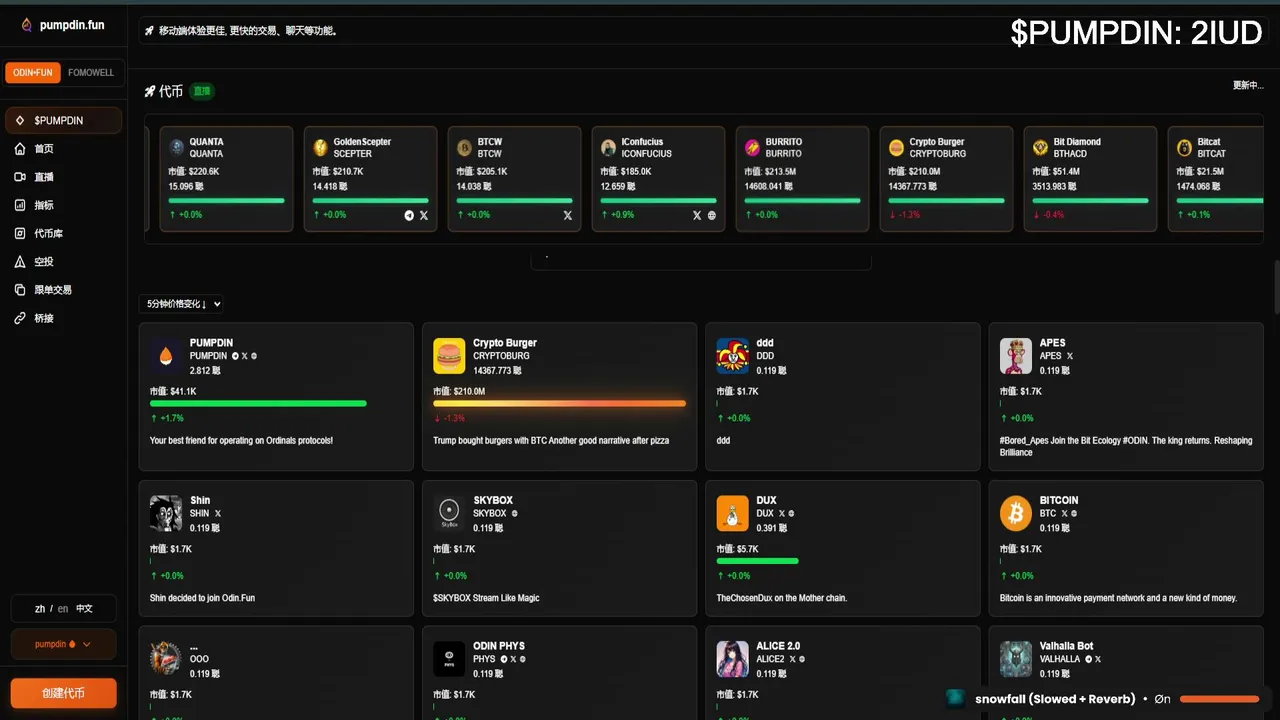Image resolution: width=1280 pixels, height=720 pixels.
Task: Open X icon next to APES ticker
Action: [1069, 356]
